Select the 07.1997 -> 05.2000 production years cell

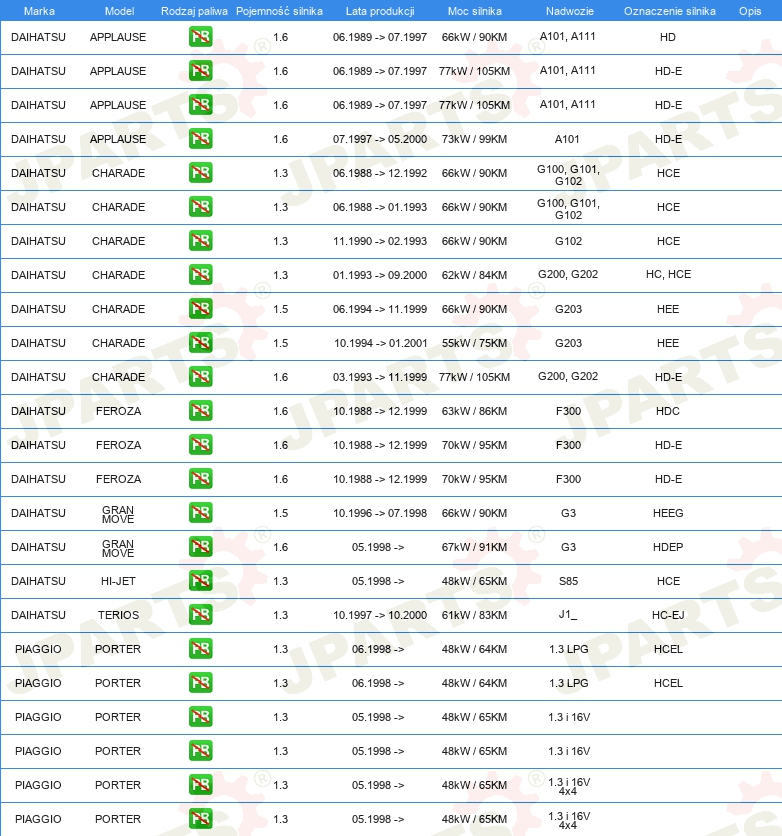click(x=380, y=139)
